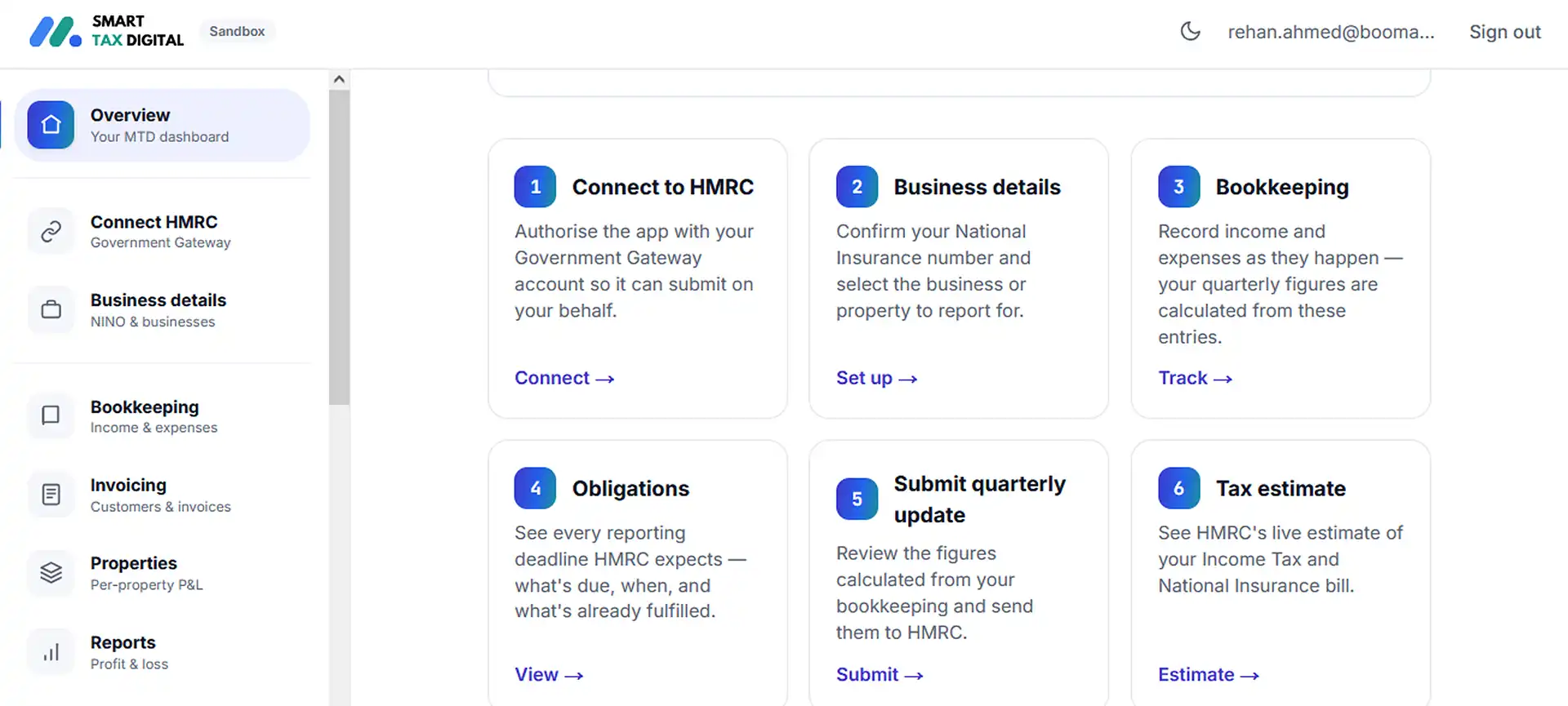Click step 4 badge on Obligations card

[x=535, y=488]
